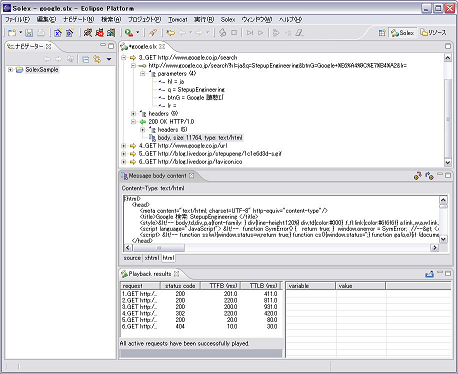Click the status code column header
458x374 pixels.
180,286
